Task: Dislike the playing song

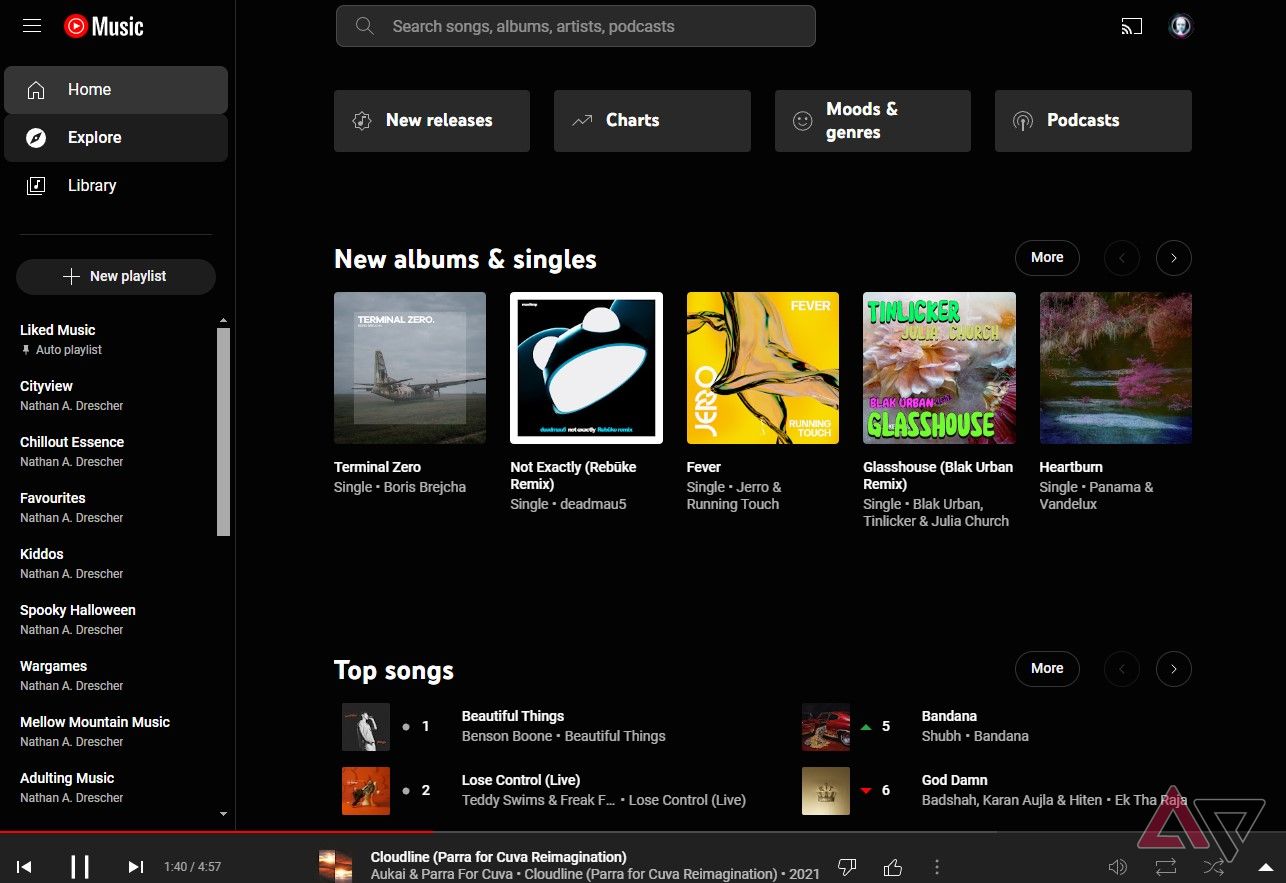Action: click(847, 866)
